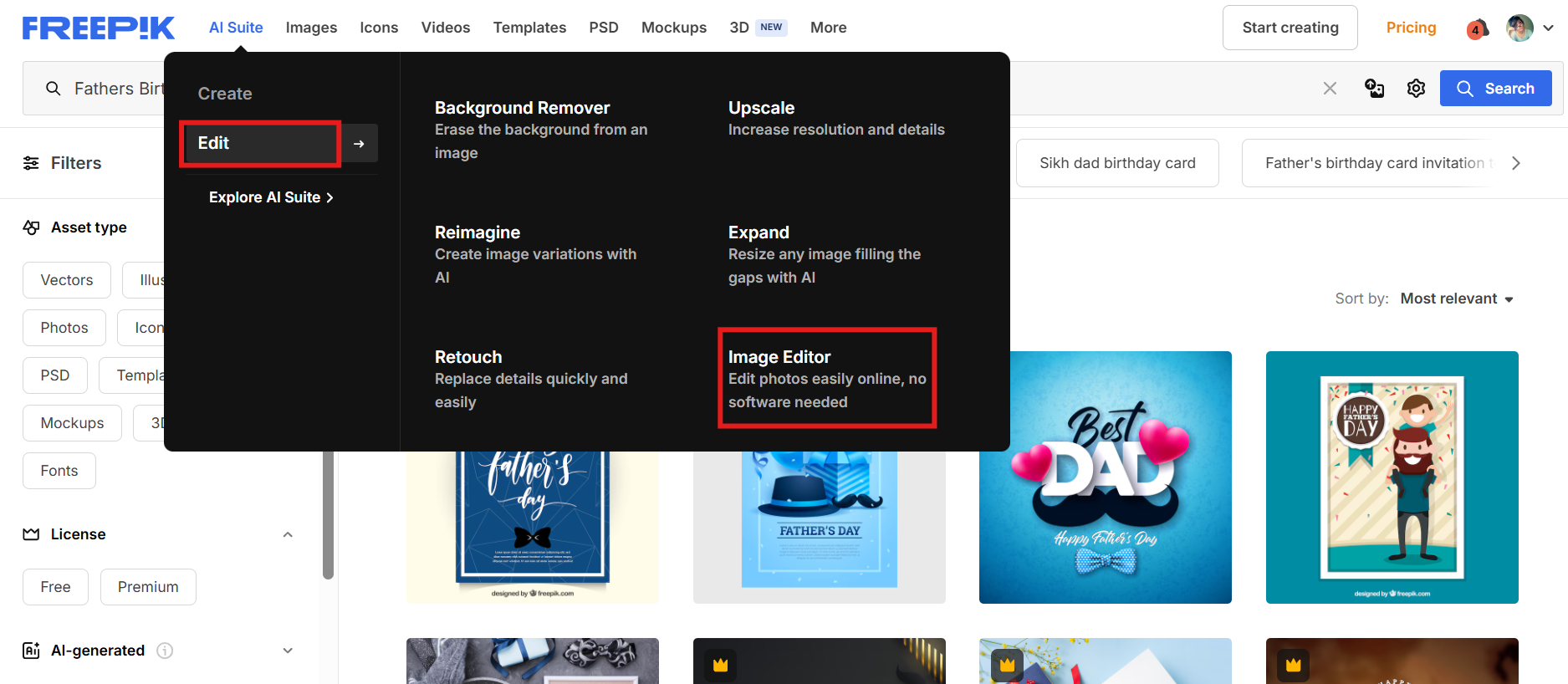
Task: Toggle the Vectors asset type filter
Action: click(x=67, y=280)
